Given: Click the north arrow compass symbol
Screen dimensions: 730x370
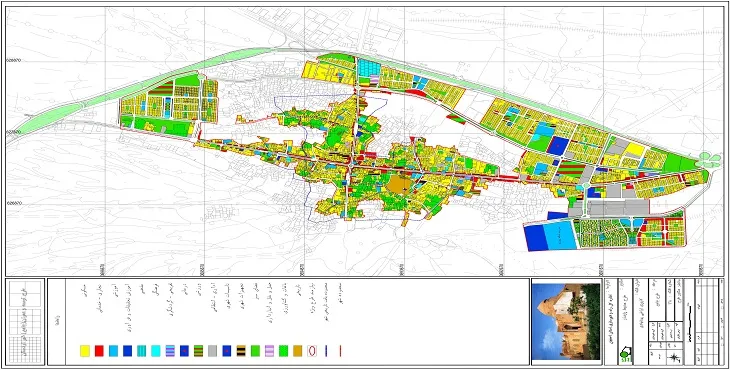Looking at the screenshot, I should [x=673, y=357].
